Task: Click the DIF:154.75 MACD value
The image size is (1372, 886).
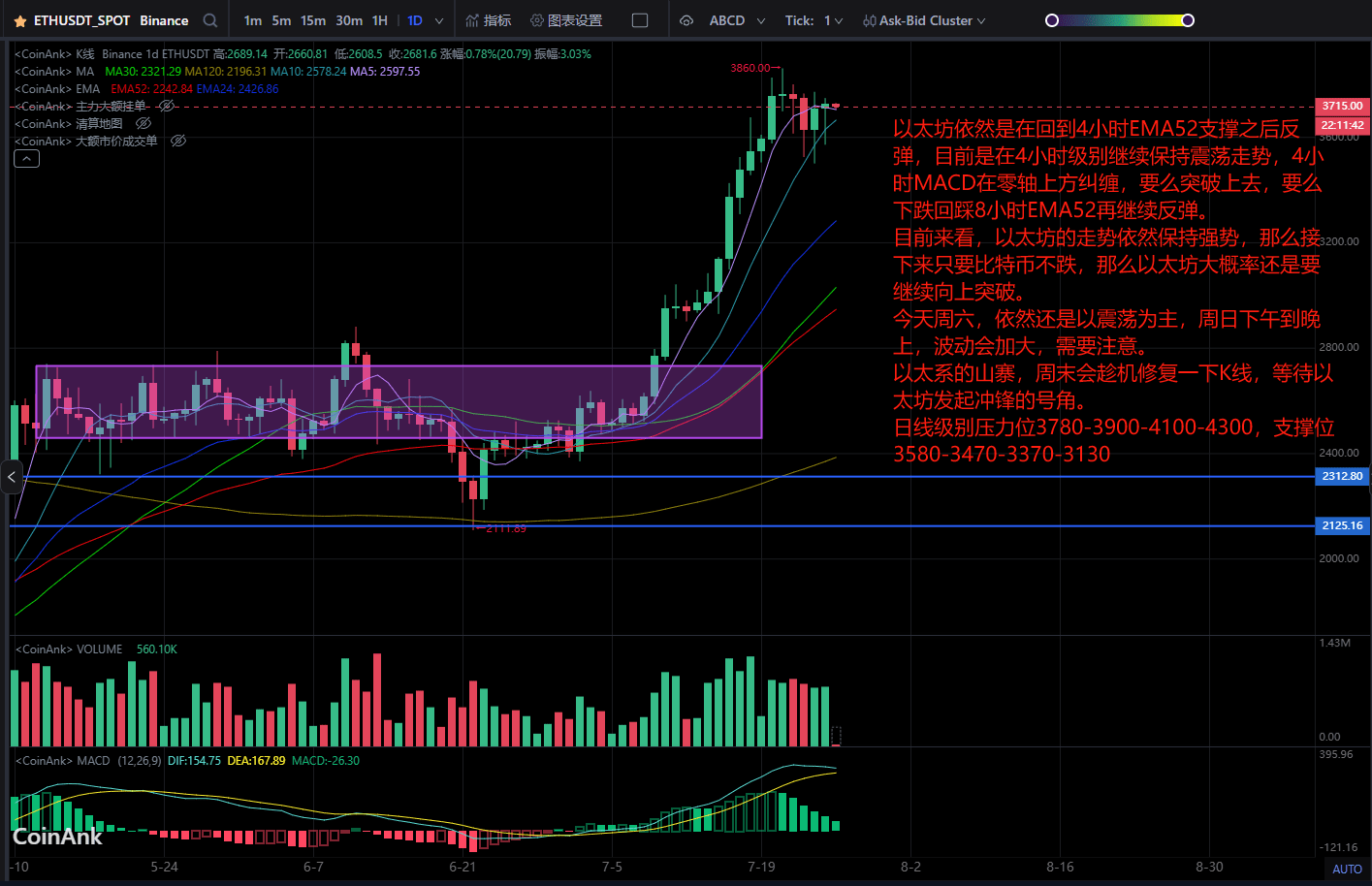Action: (194, 761)
